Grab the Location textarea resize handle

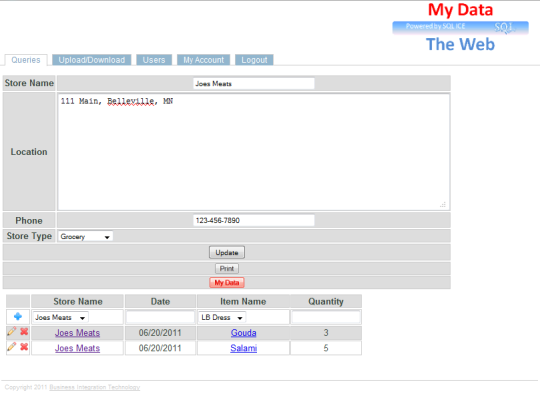point(443,205)
